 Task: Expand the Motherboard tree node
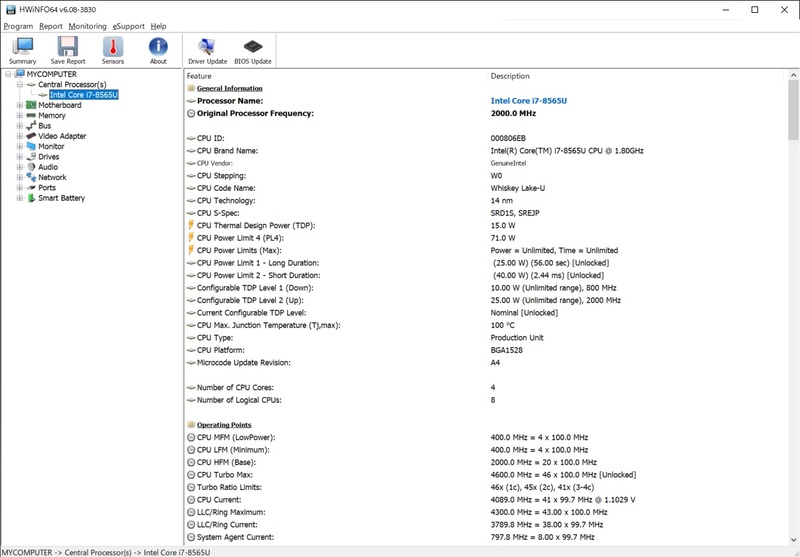pyautogui.click(x=19, y=105)
